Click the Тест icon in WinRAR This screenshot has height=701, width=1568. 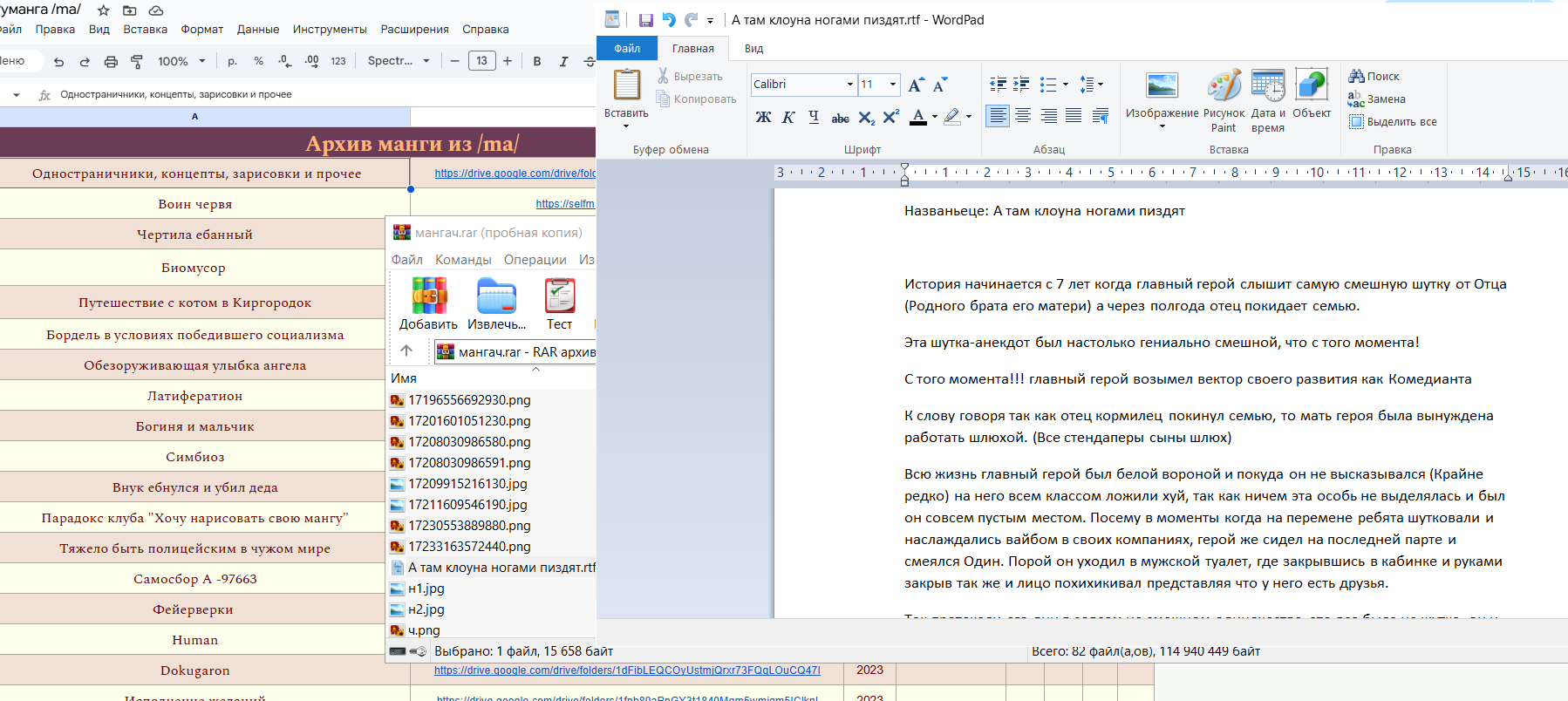[x=560, y=296]
